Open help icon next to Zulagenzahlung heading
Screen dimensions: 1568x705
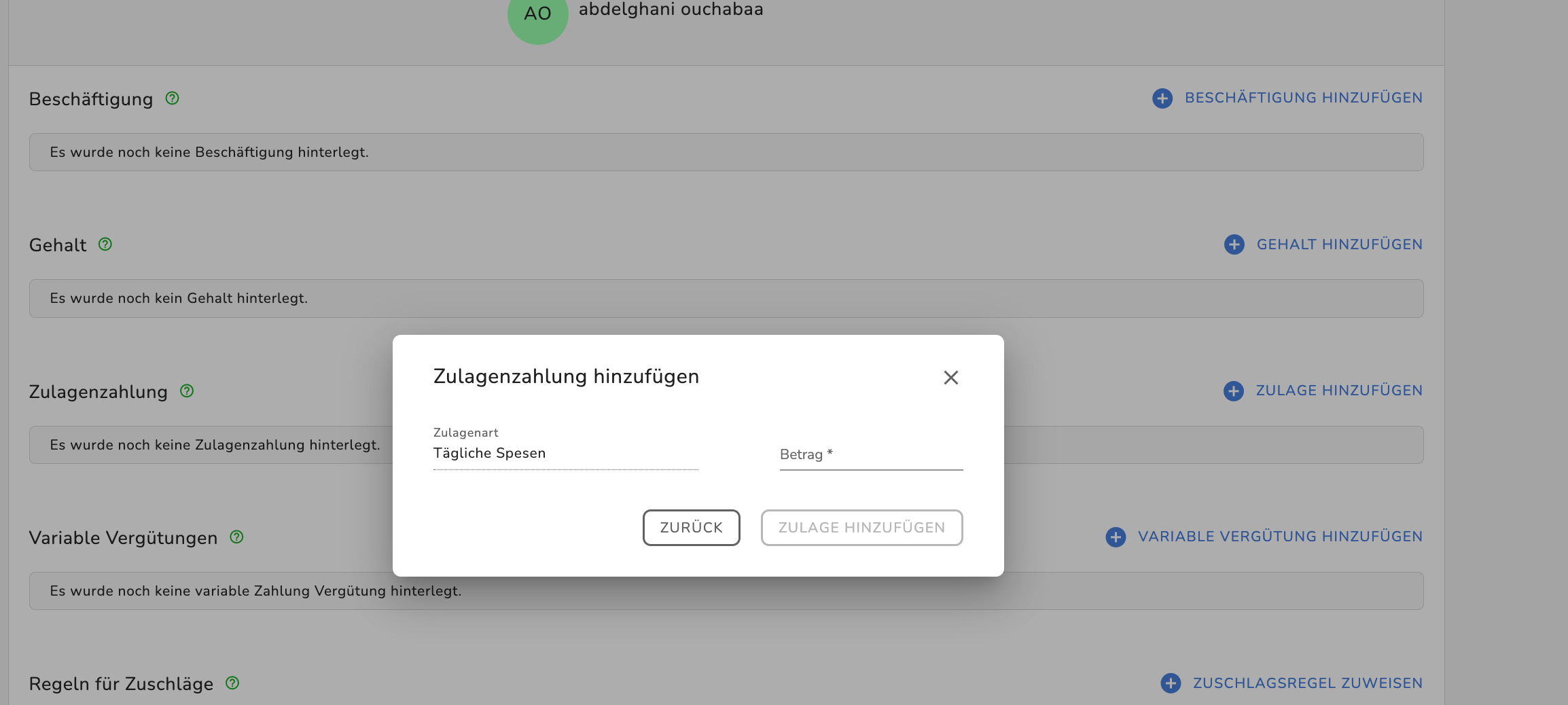point(187,391)
